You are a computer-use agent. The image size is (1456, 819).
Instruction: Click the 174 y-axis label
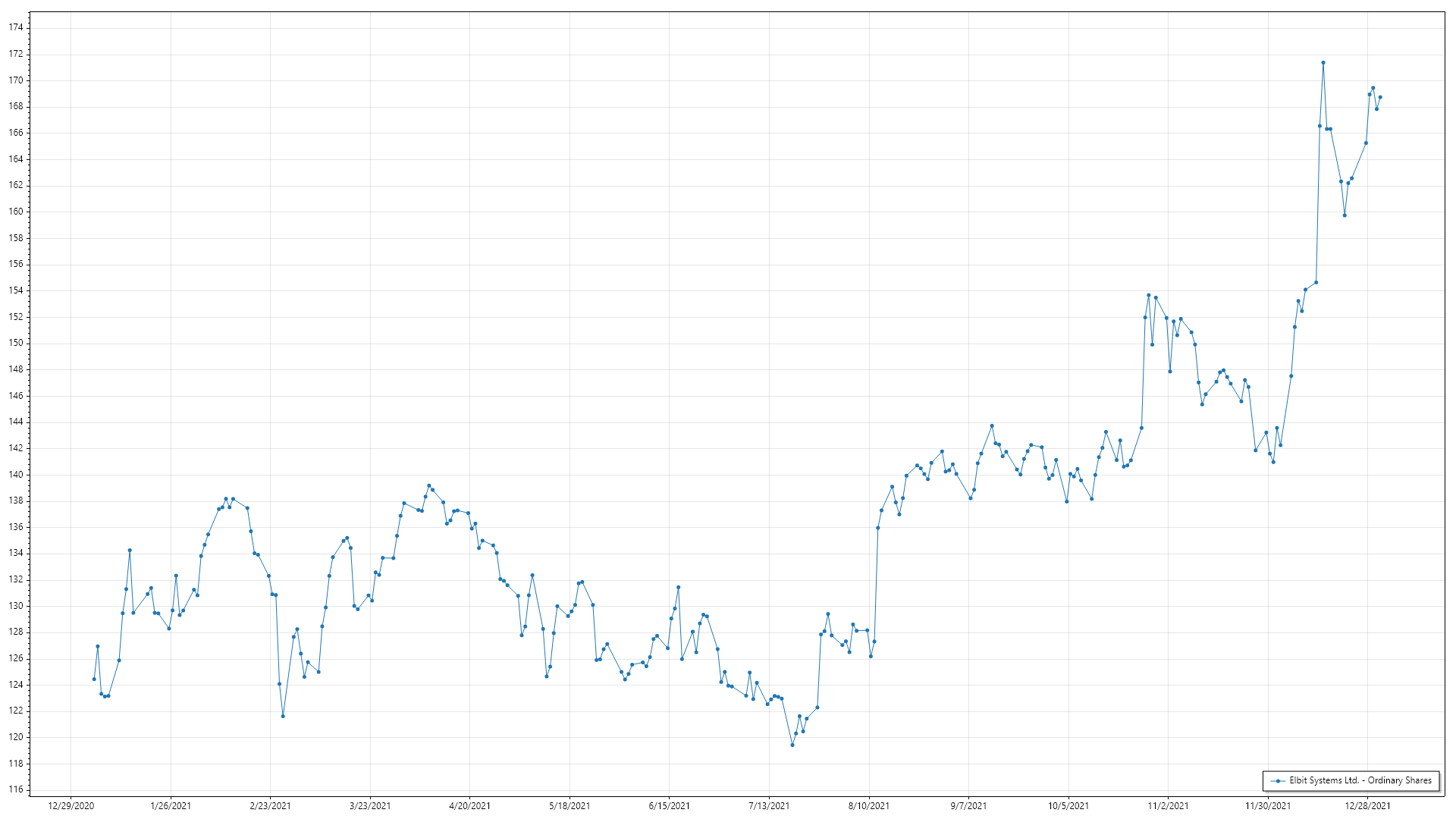[x=16, y=27]
